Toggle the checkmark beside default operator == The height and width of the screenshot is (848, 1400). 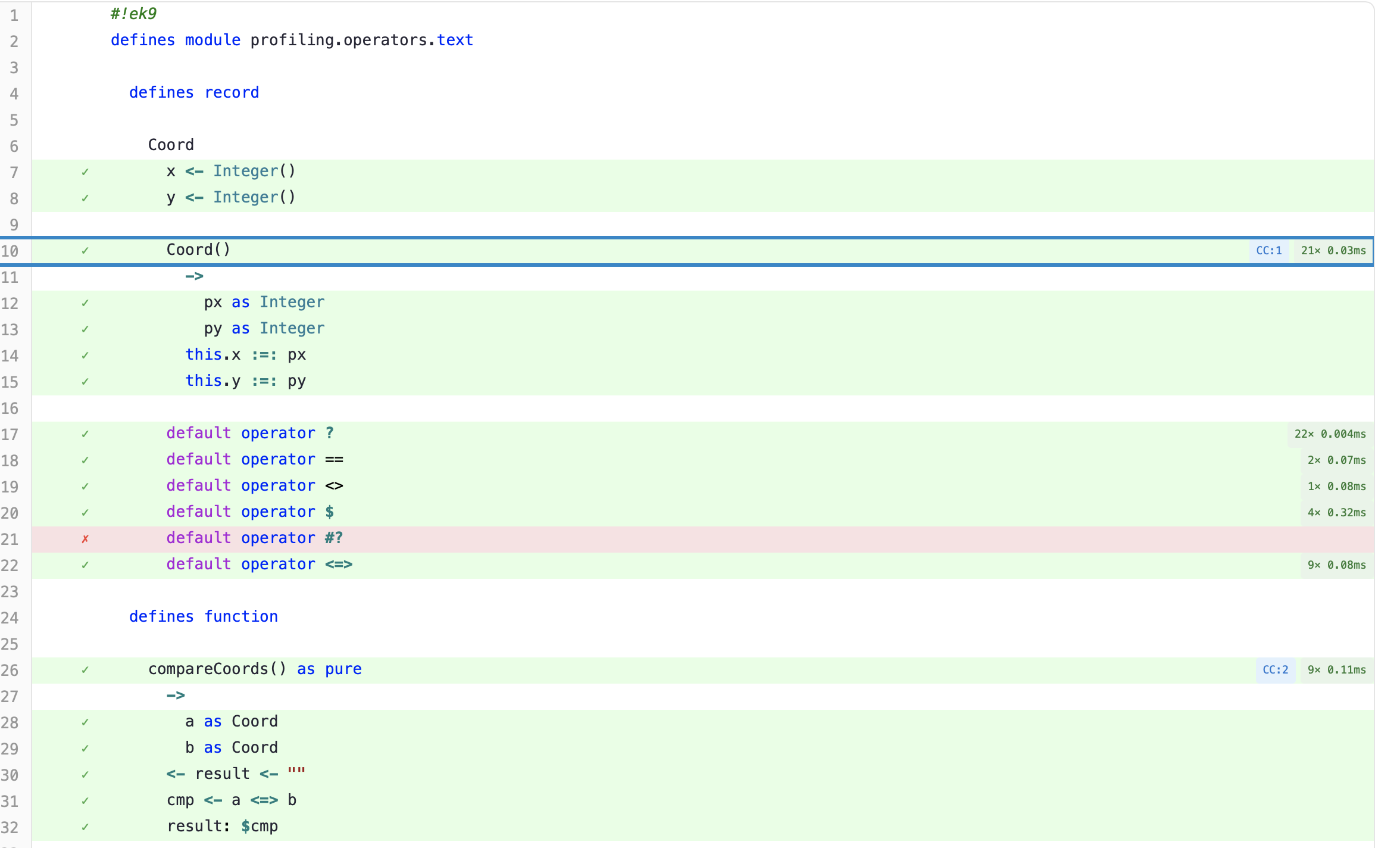(x=85, y=460)
